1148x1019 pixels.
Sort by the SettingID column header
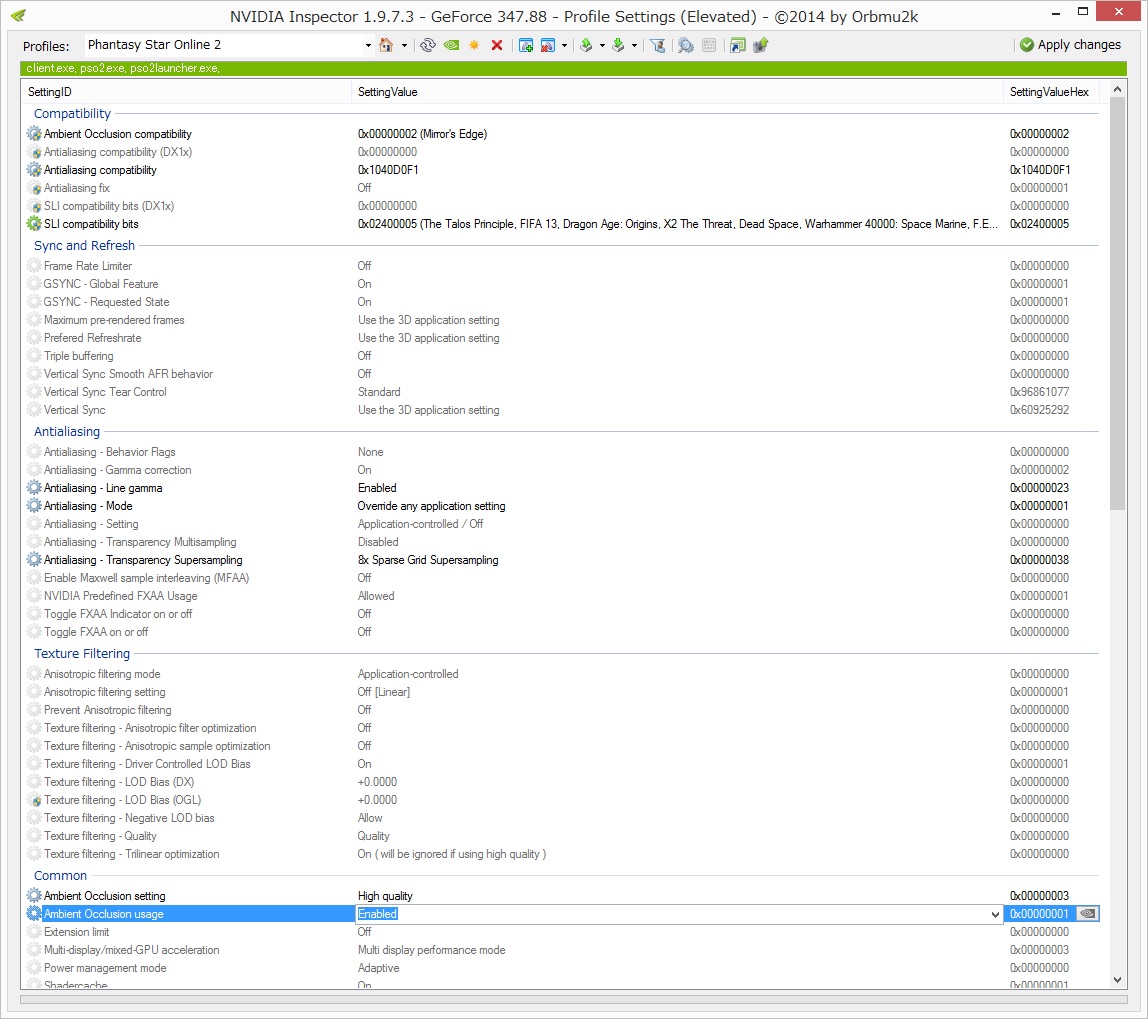coord(187,92)
